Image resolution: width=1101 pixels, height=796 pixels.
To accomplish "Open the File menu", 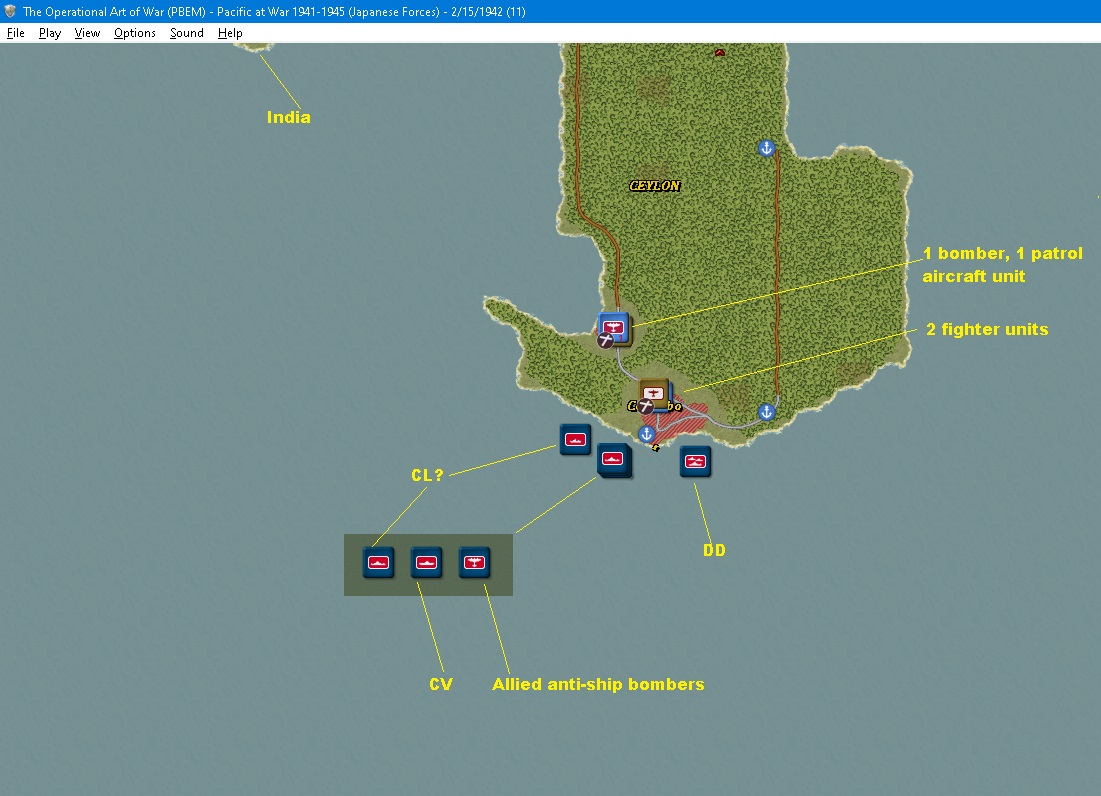I will tap(15, 33).
